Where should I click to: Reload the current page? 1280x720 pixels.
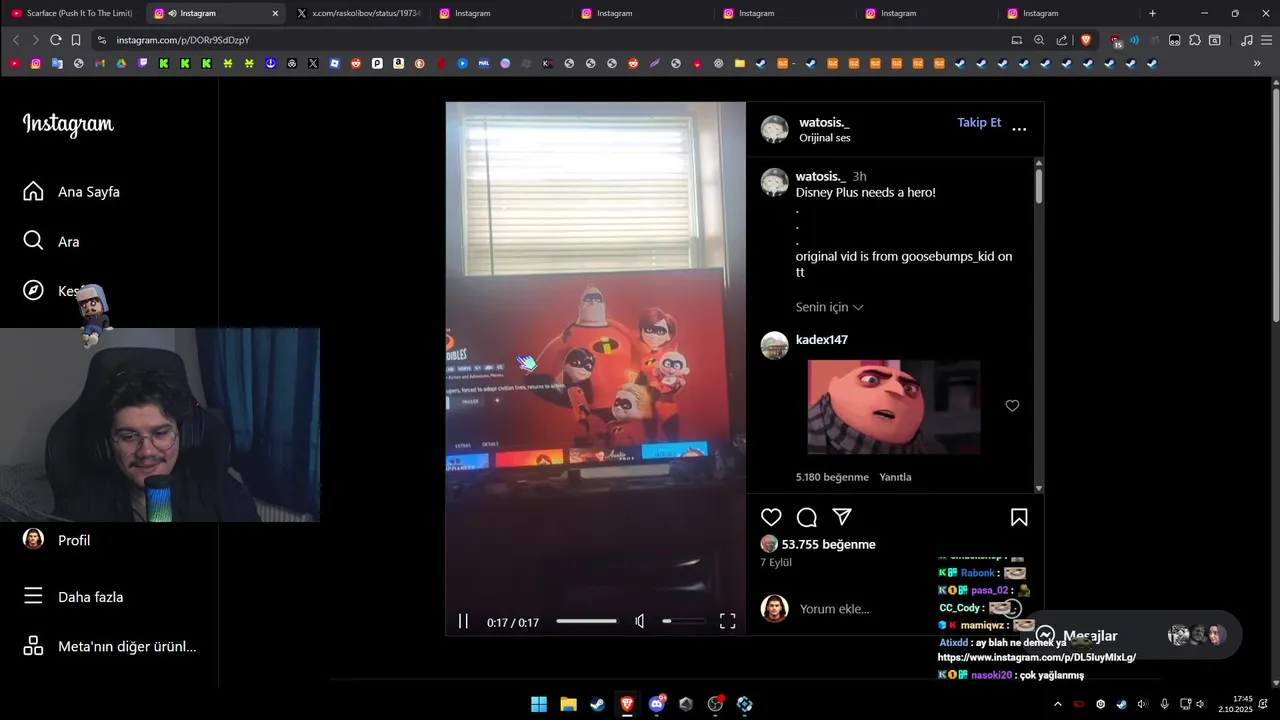pos(56,40)
